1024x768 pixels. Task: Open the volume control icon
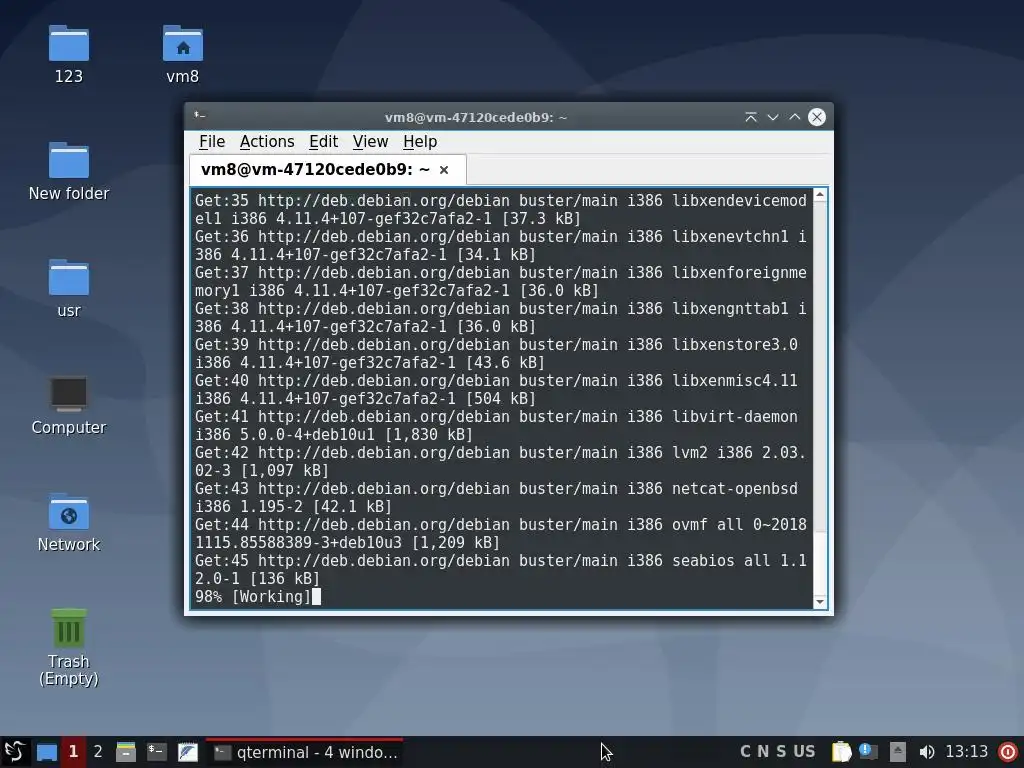(x=926, y=752)
